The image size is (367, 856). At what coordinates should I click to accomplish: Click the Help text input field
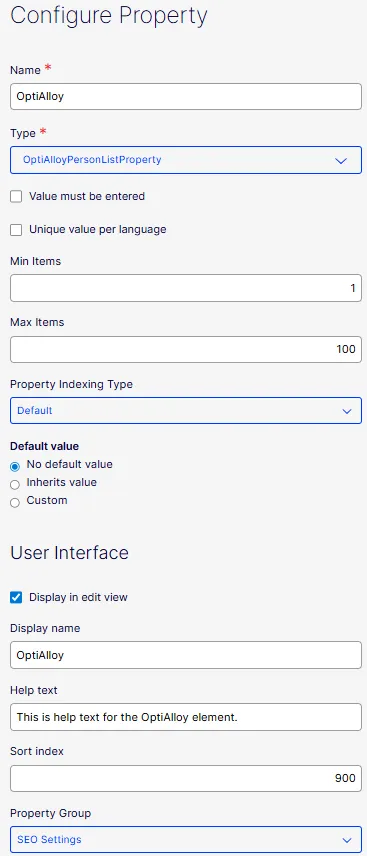pos(186,717)
